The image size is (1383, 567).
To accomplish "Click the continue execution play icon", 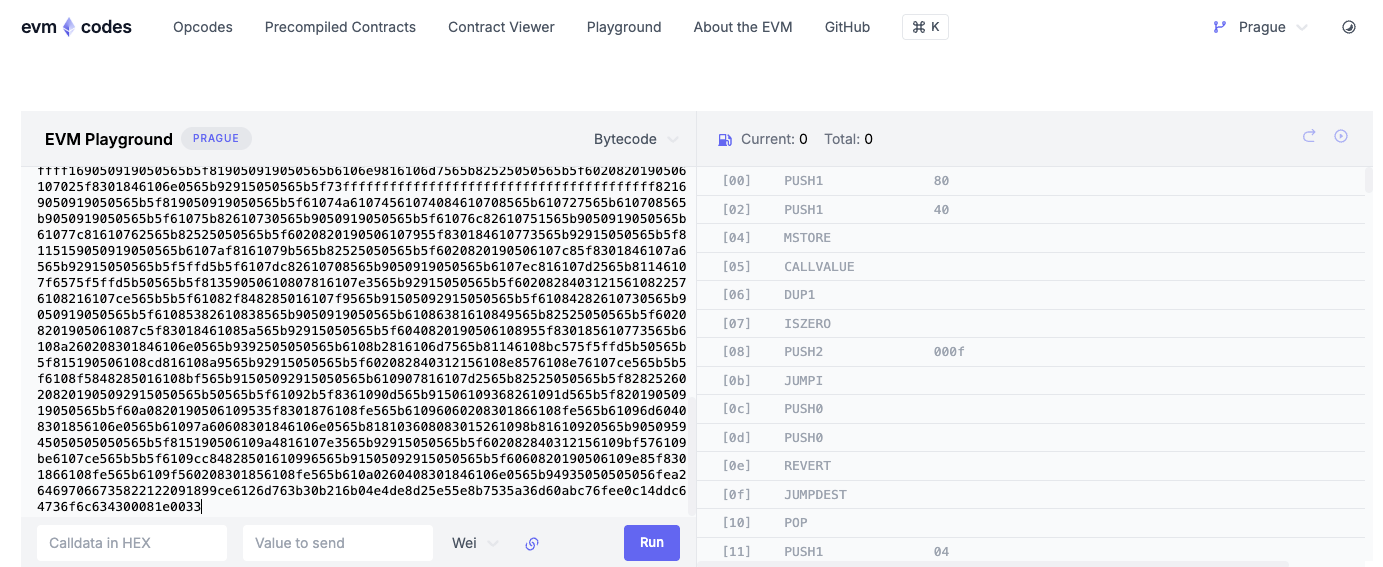I will pyautogui.click(x=1341, y=136).
